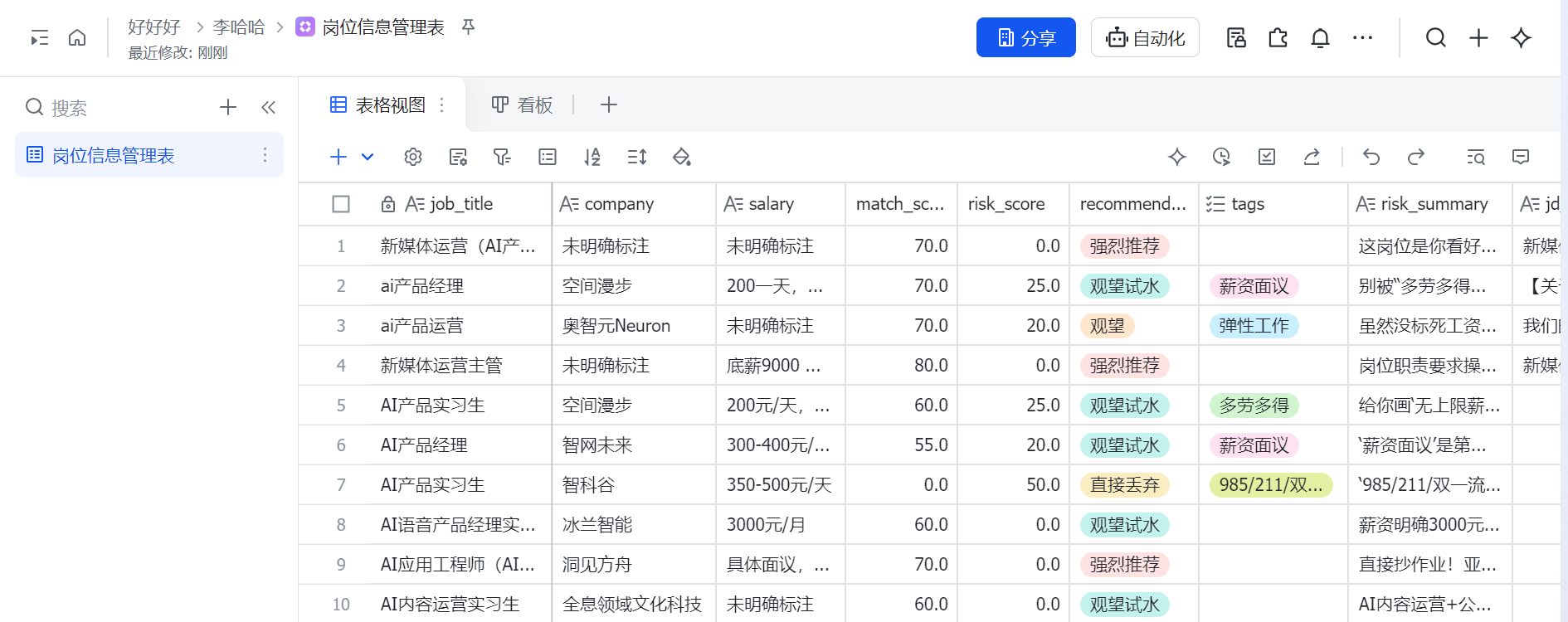Click the risk_summary column header
Screen dimensions: 1568x622
pyautogui.click(x=1430, y=204)
